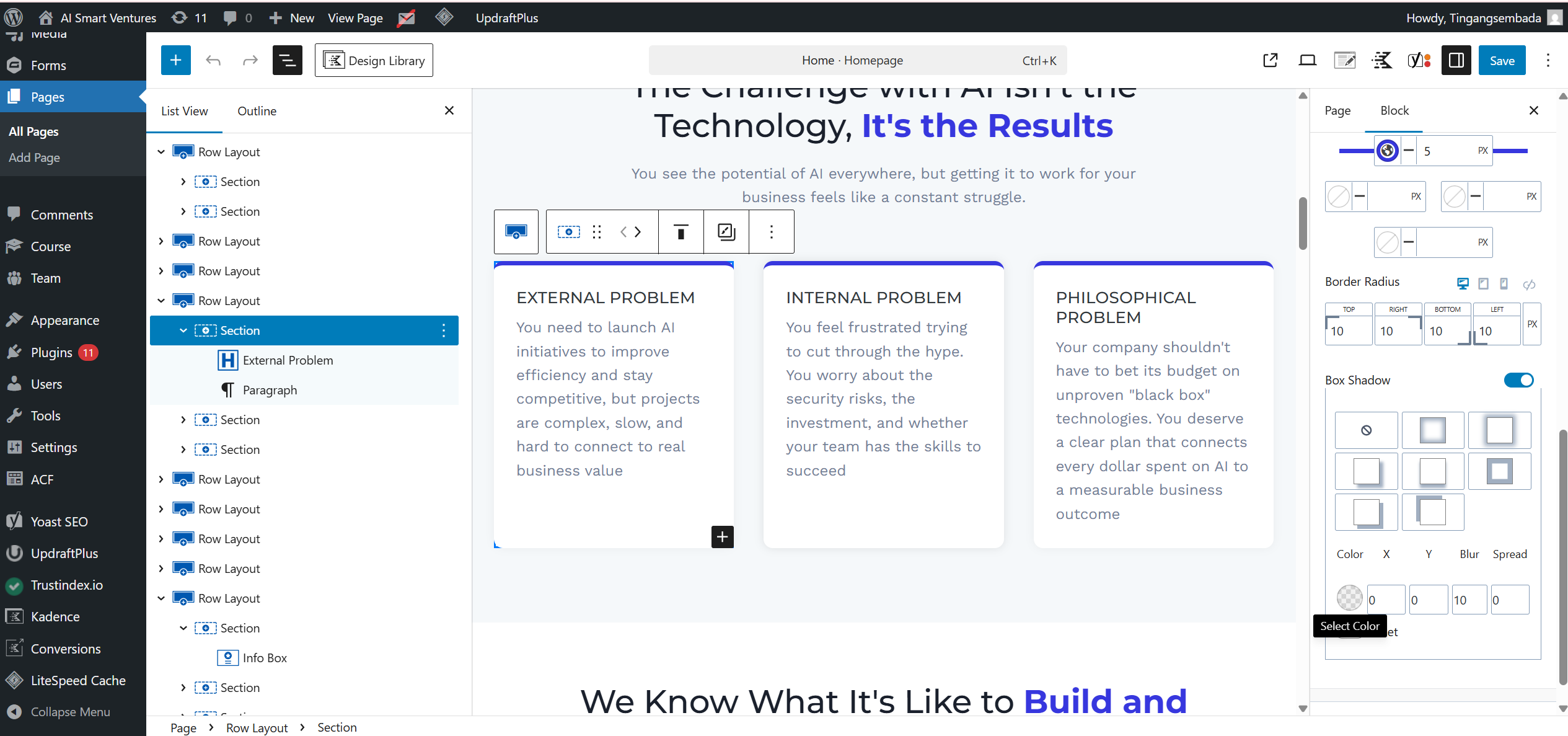Expand the first Row Layout's second Section
This screenshot has width=1568, height=736.
(183, 211)
